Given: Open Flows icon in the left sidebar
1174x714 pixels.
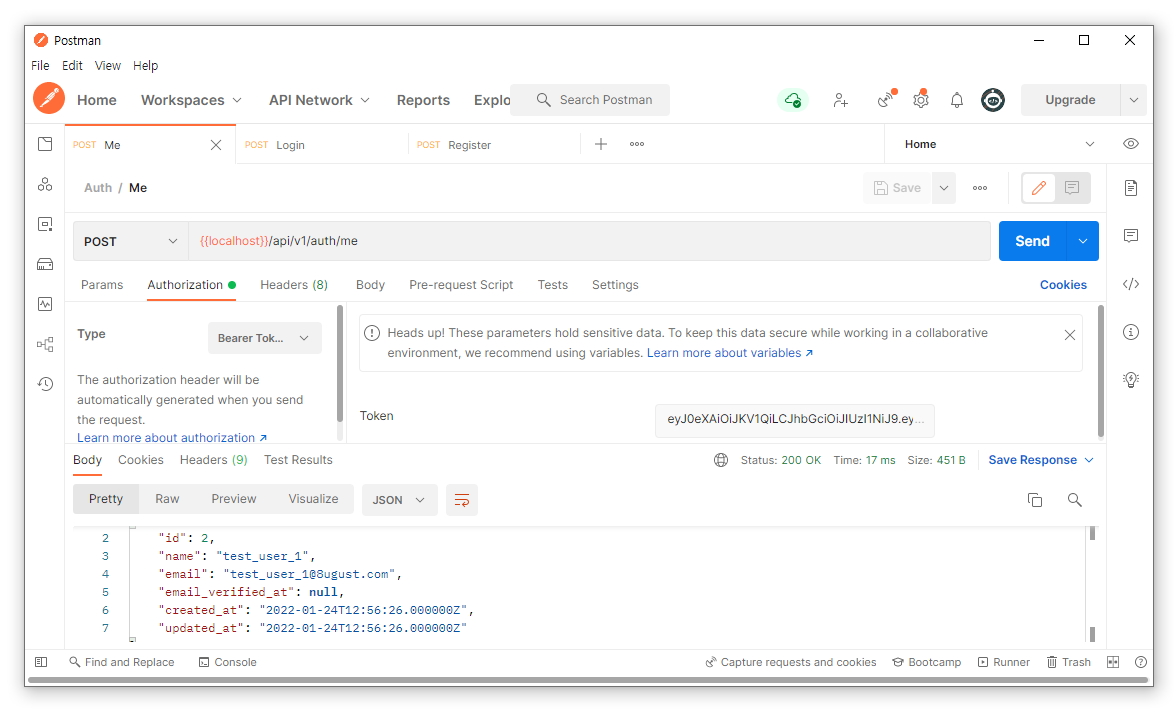Looking at the screenshot, I should click(45, 344).
